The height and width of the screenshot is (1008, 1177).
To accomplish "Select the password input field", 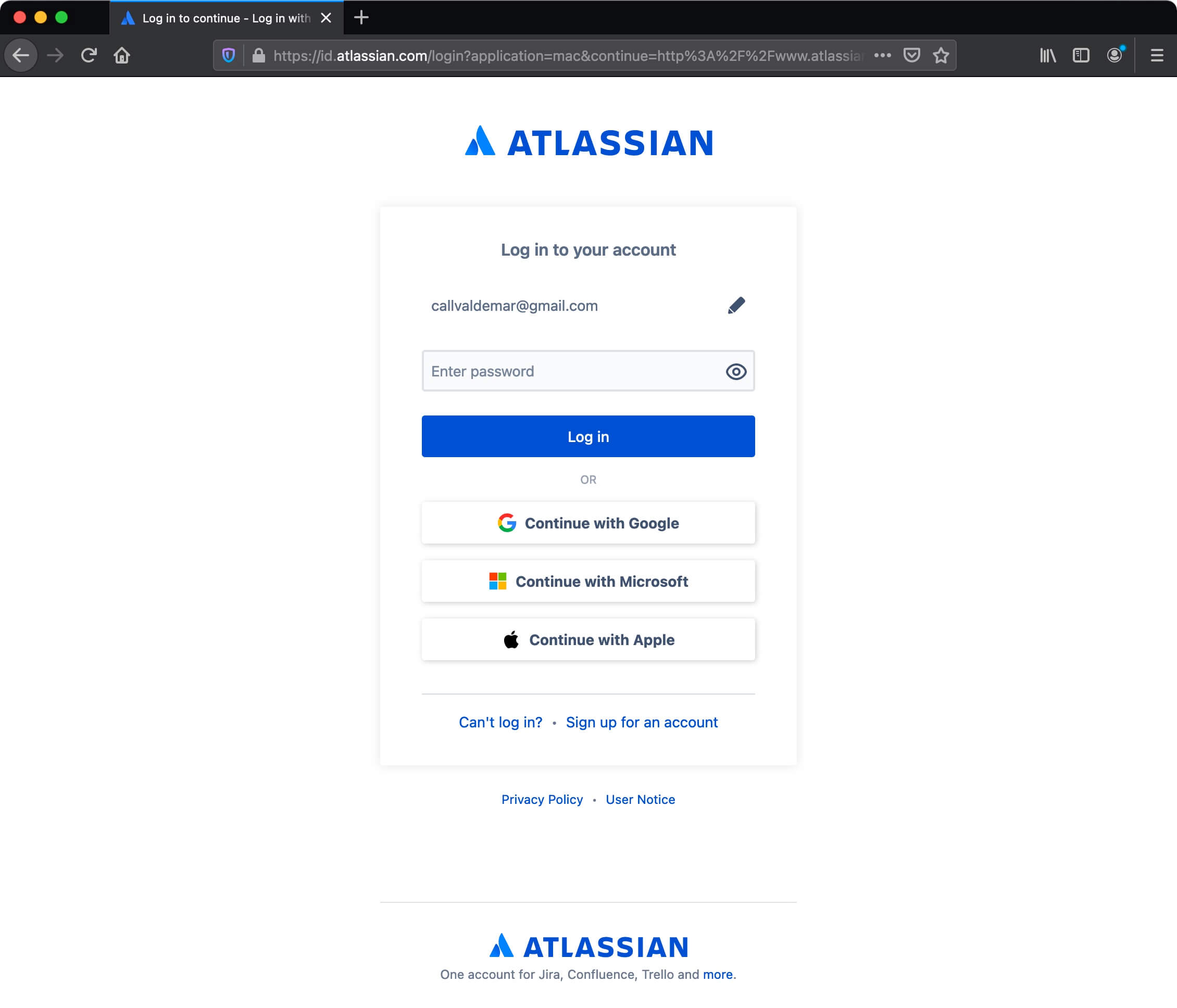I will coord(588,371).
